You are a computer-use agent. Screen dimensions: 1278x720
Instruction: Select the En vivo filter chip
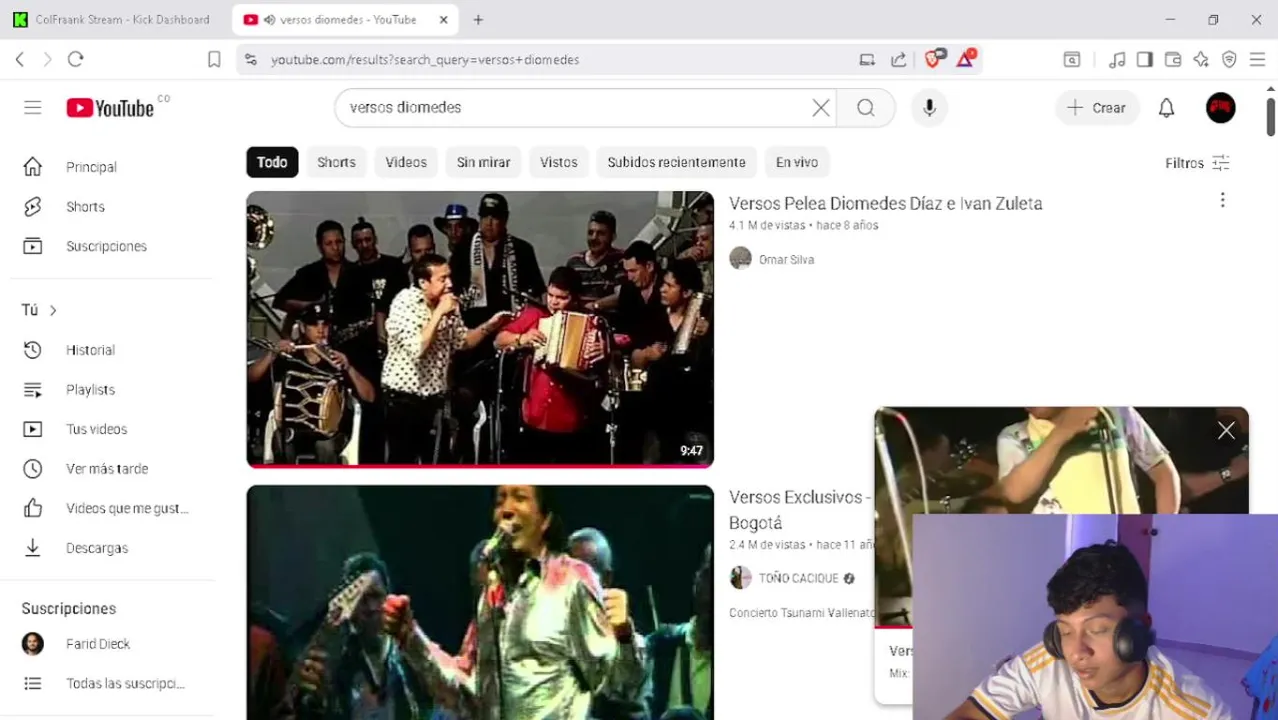click(797, 162)
